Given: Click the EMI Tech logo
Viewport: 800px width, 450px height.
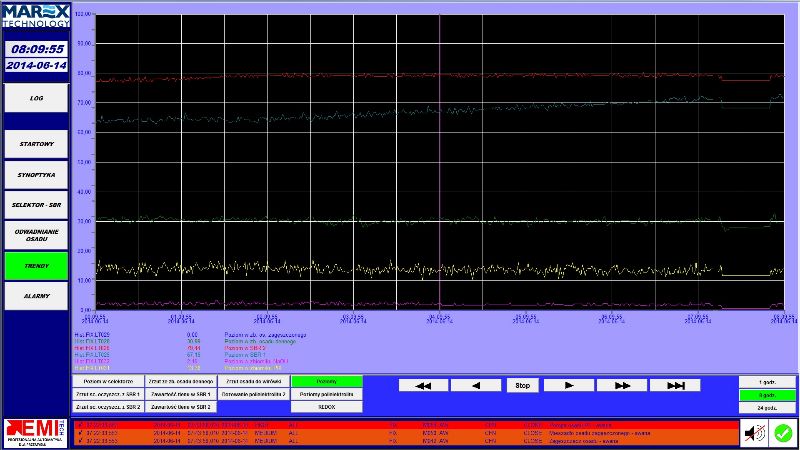Looking at the screenshot, I should coord(35,432).
